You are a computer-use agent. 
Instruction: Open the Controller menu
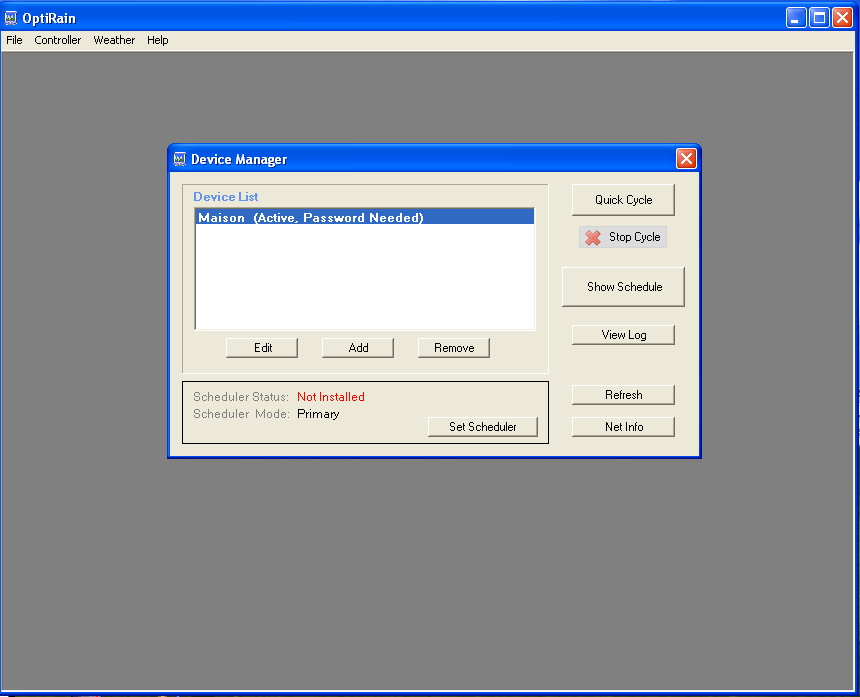coord(58,40)
